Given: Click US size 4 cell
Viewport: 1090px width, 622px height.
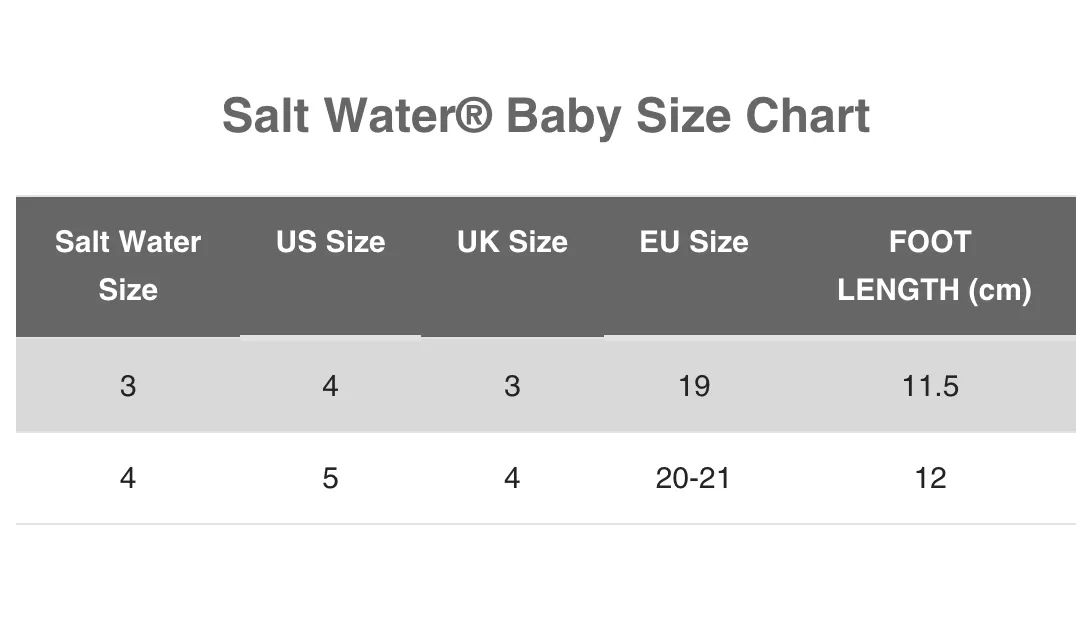Looking at the screenshot, I should [x=330, y=386].
